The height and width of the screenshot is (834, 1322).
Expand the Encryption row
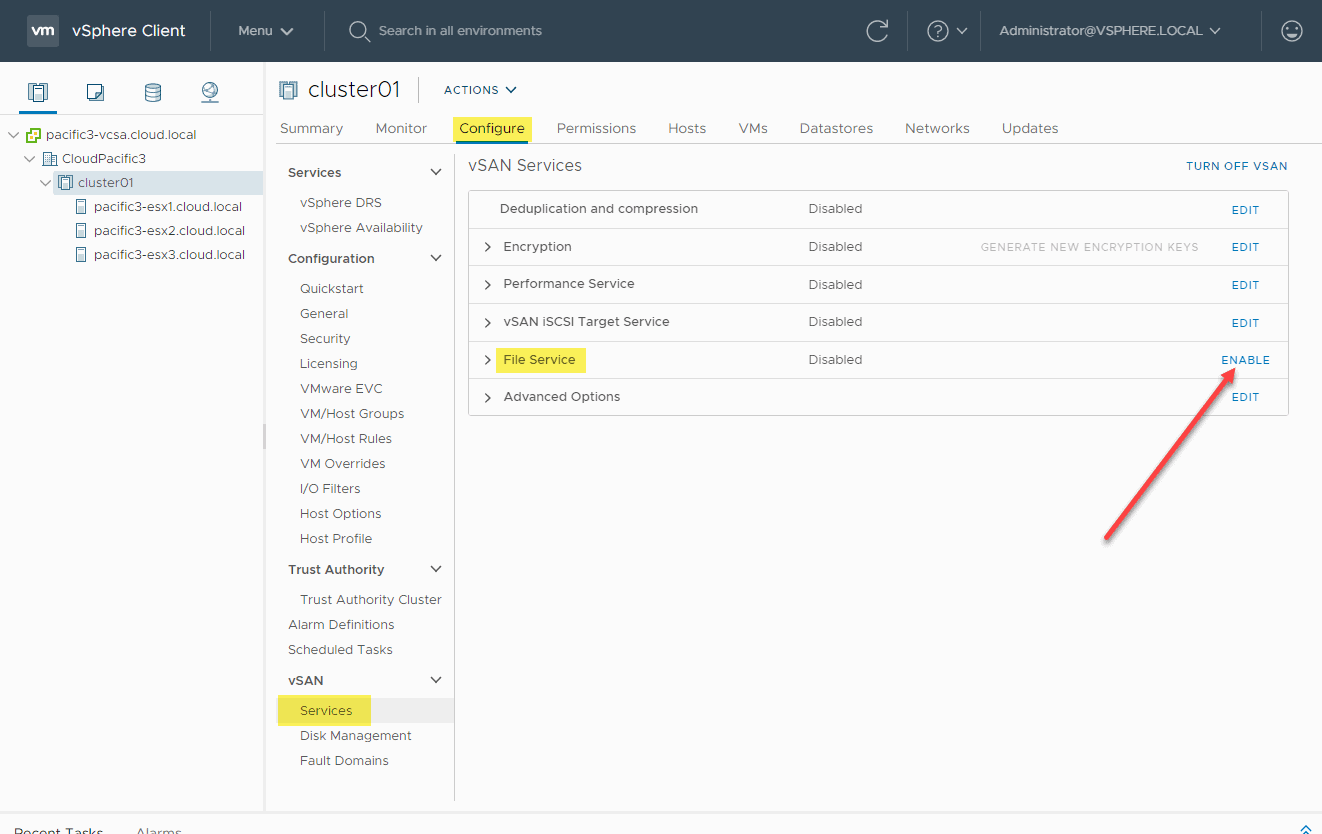[488, 247]
